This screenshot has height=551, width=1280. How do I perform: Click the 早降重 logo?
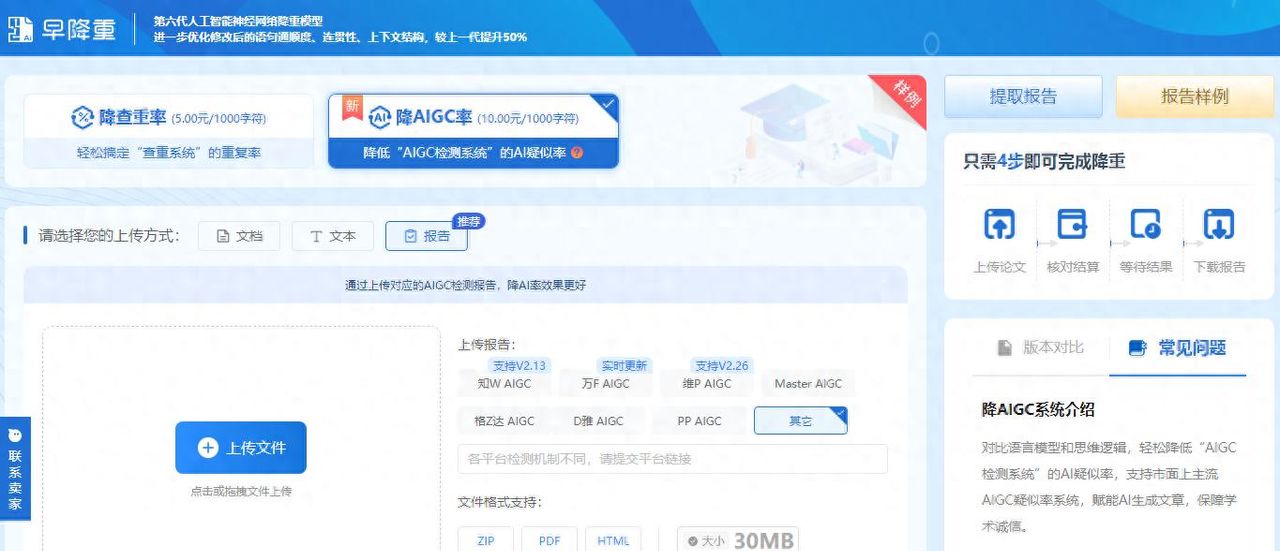point(62,30)
